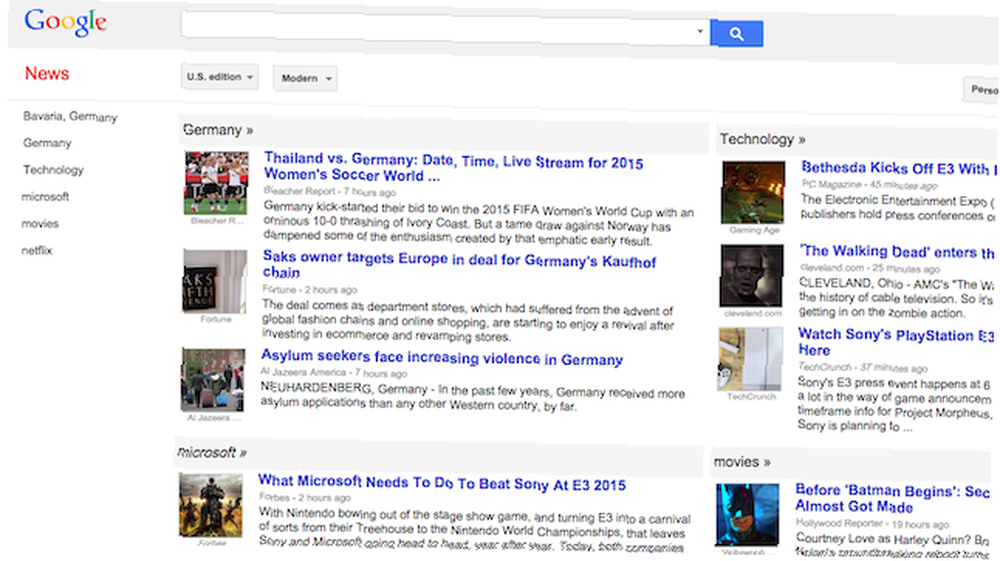The width and height of the screenshot is (1000, 561).
Task: Open the movies » section header
Action: point(742,462)
